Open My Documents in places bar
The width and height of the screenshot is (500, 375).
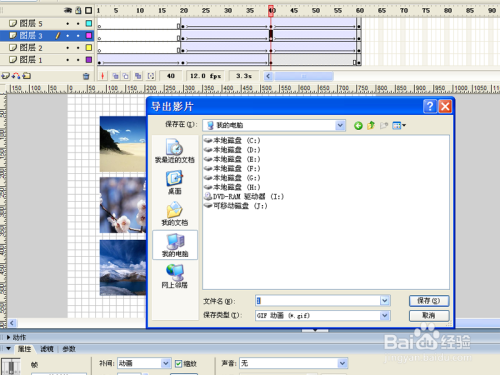pyautogui.click(x=175, y=213)
